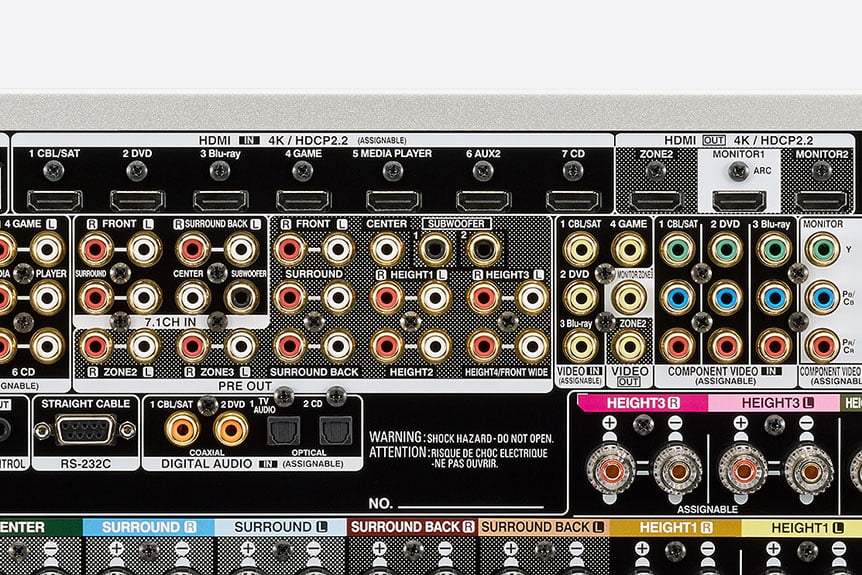Select the HDMI OUT ZONE2 port
Viewport: 862px width, 575px height.
[656, 201]
